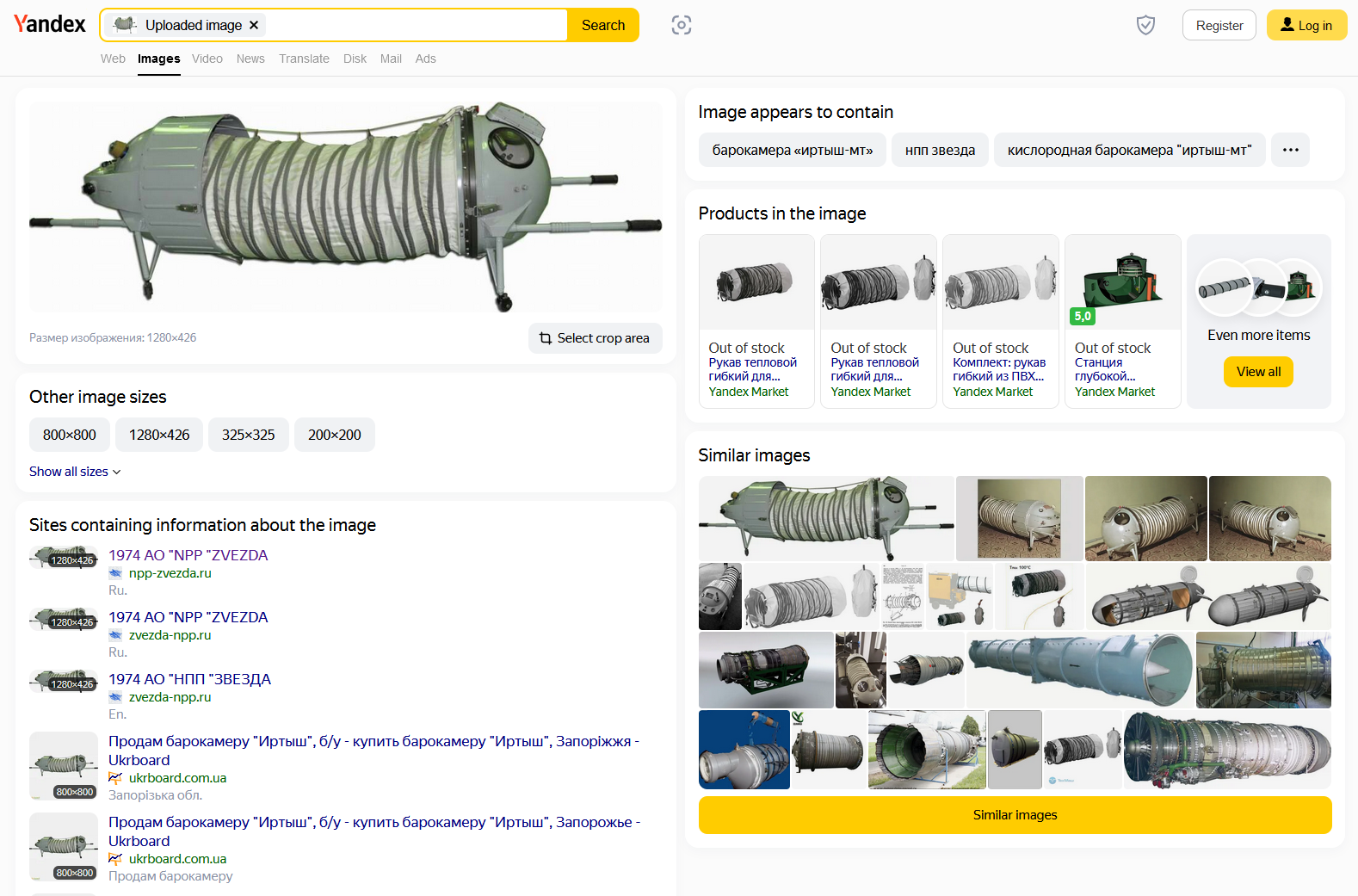Expand Show all sizes

pyautogui.click(x=75, y=472)
